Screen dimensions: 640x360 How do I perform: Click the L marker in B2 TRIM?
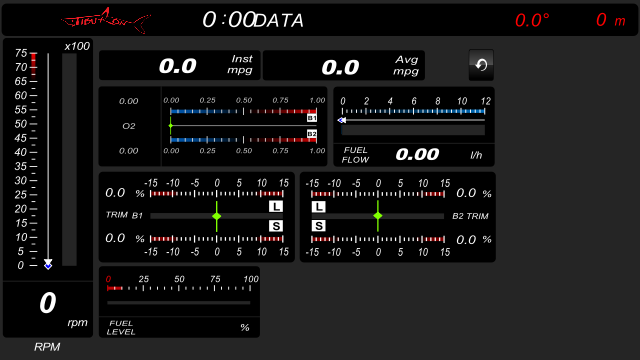click(318, 207)
